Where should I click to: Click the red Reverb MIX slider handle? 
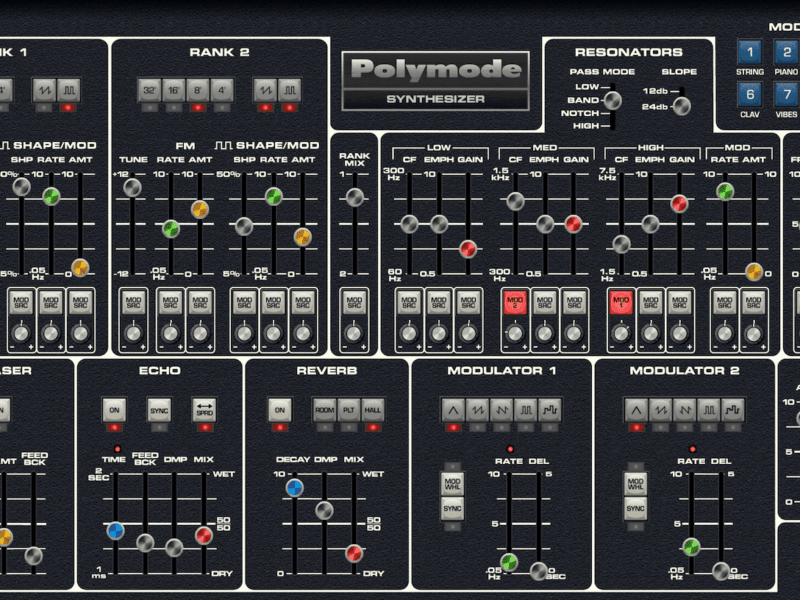click(354, 553)
